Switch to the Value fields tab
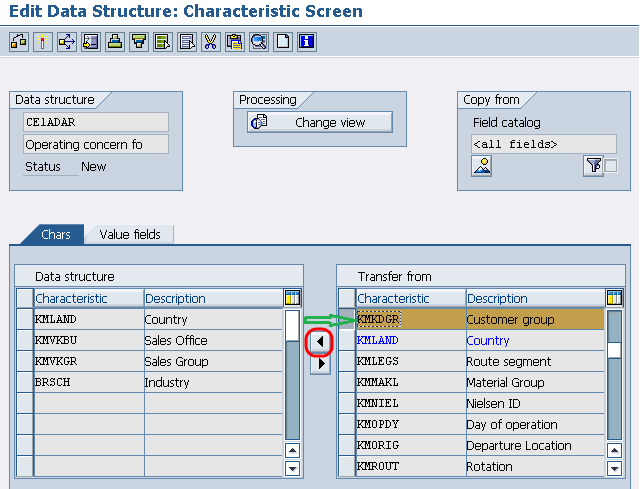The image size is (644, 489). [130, 234]
